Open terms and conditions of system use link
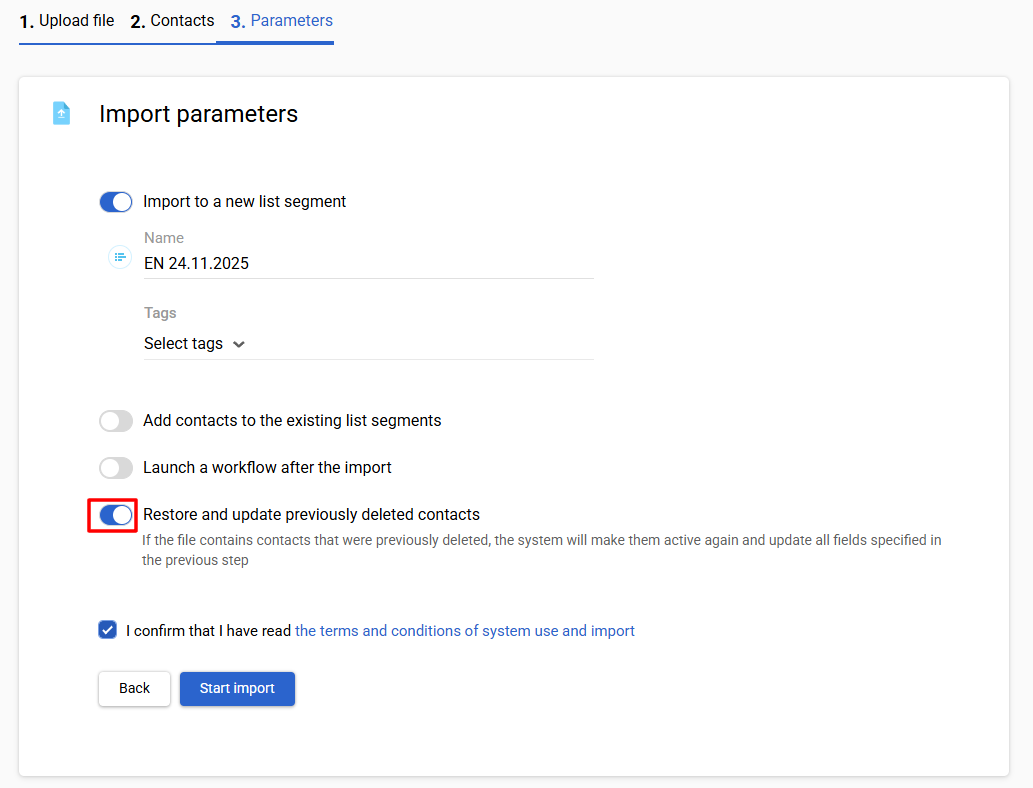 click(464, 631)
